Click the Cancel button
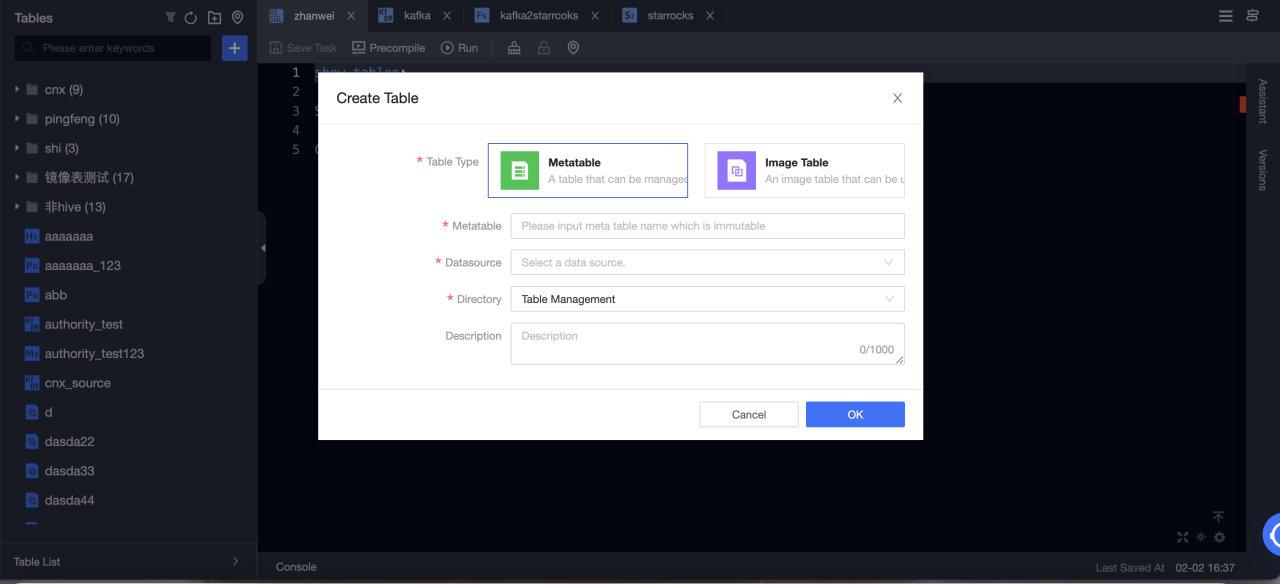This screenshot has width=1280, height=584. click(x=748, y=414)
